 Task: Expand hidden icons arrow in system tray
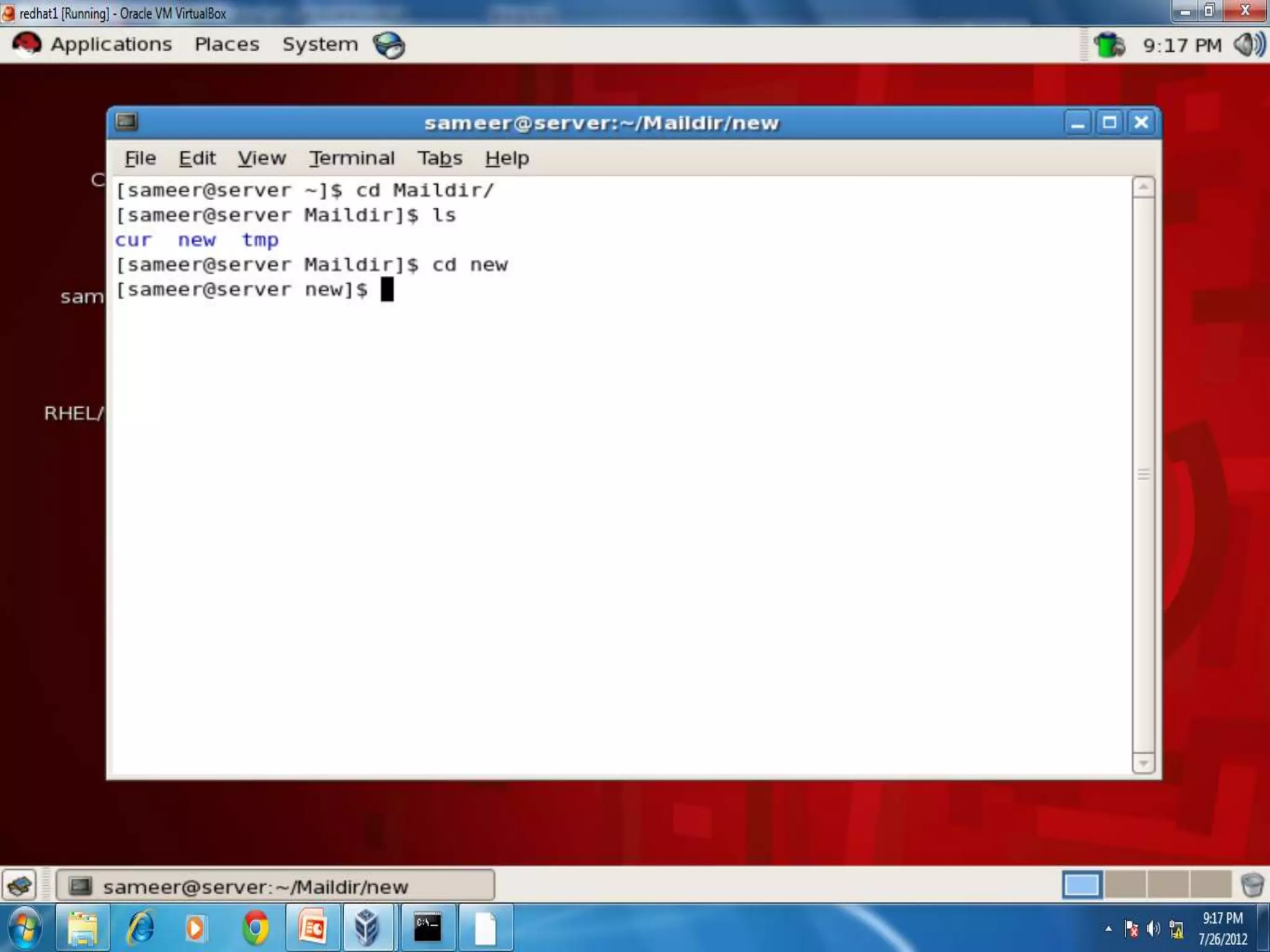tap(1108, 929)
